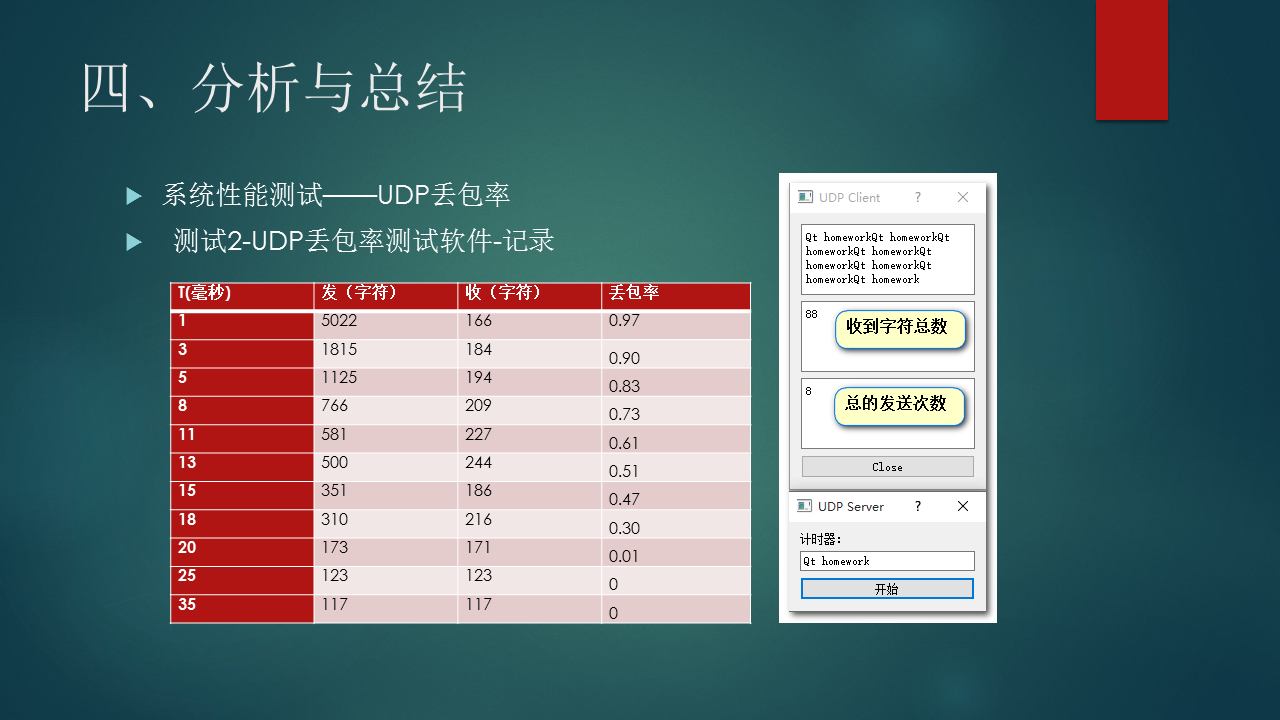Click the T row header 25
This screenshot has width=1280, height=720.
coord(242,581)
